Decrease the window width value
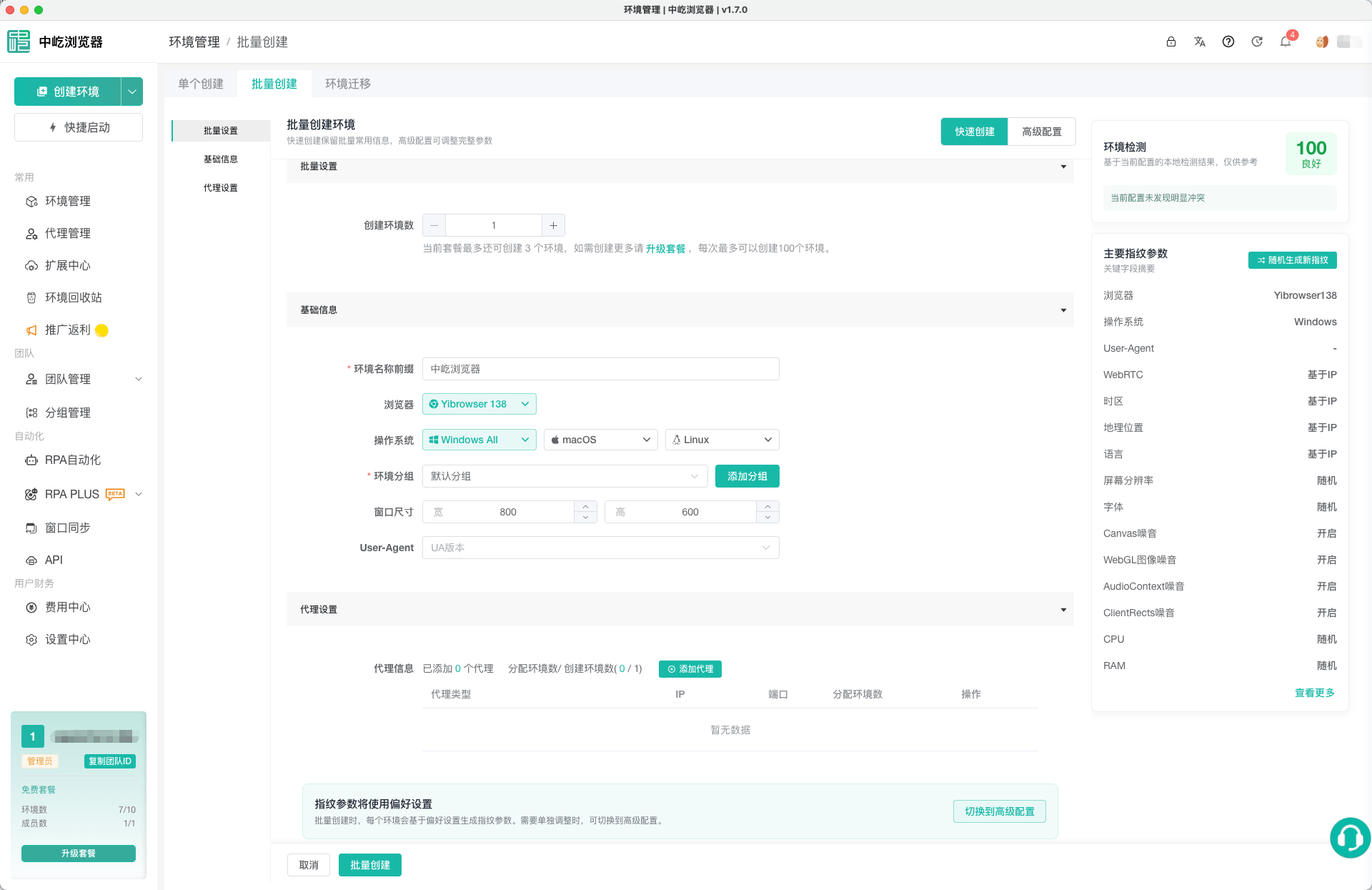The width and height of the screenshot is (1372, 890). tap(585, 517)
